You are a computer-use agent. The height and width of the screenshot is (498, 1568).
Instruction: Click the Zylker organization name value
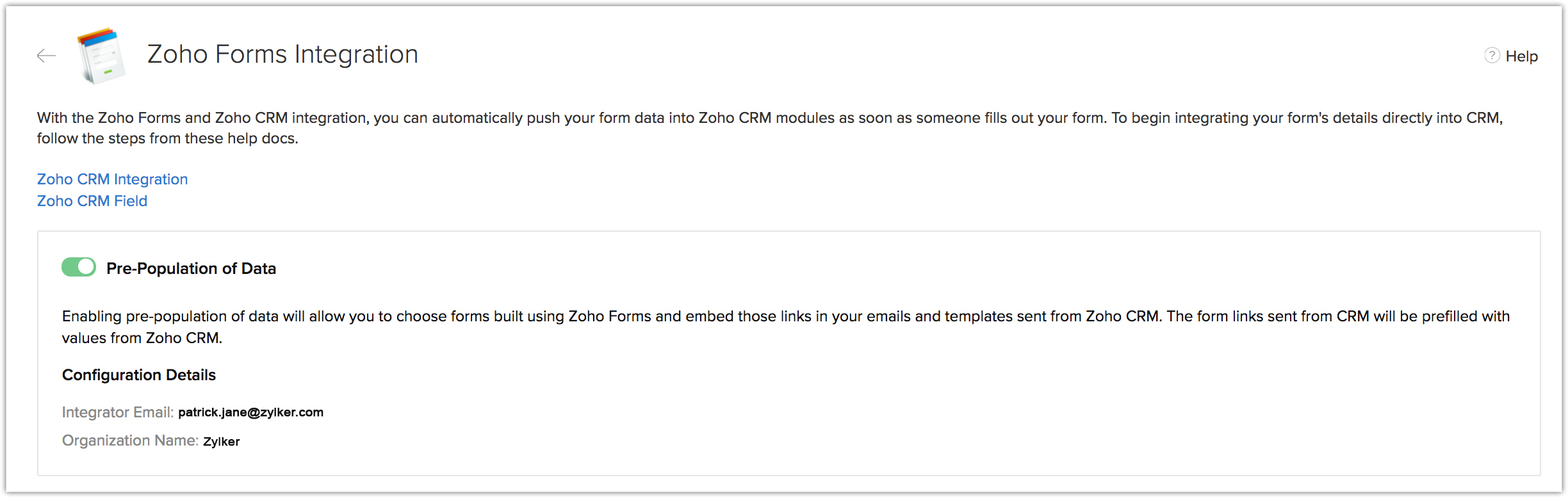tap(221, 441)
